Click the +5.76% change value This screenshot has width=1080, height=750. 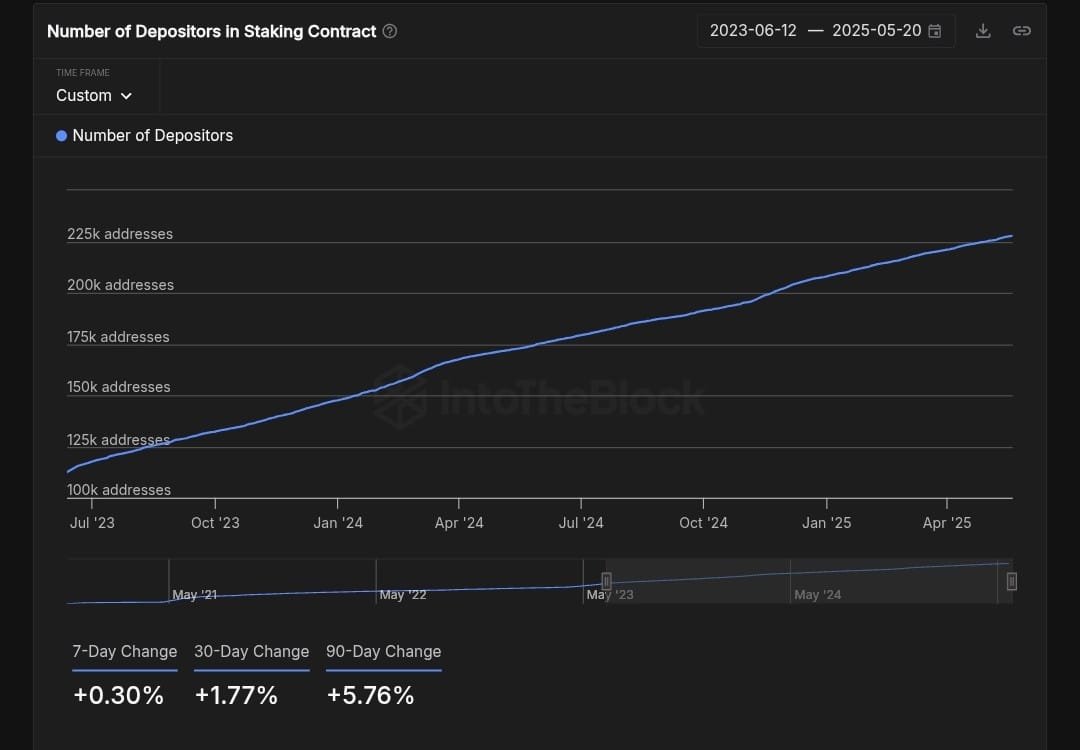371,695
